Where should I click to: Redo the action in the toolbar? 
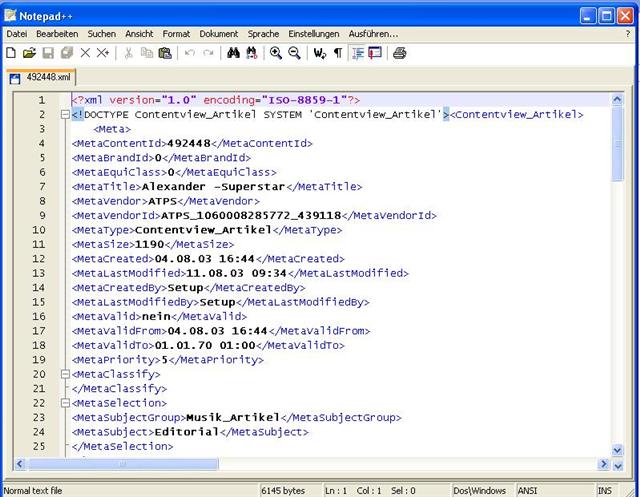(208, 53)
